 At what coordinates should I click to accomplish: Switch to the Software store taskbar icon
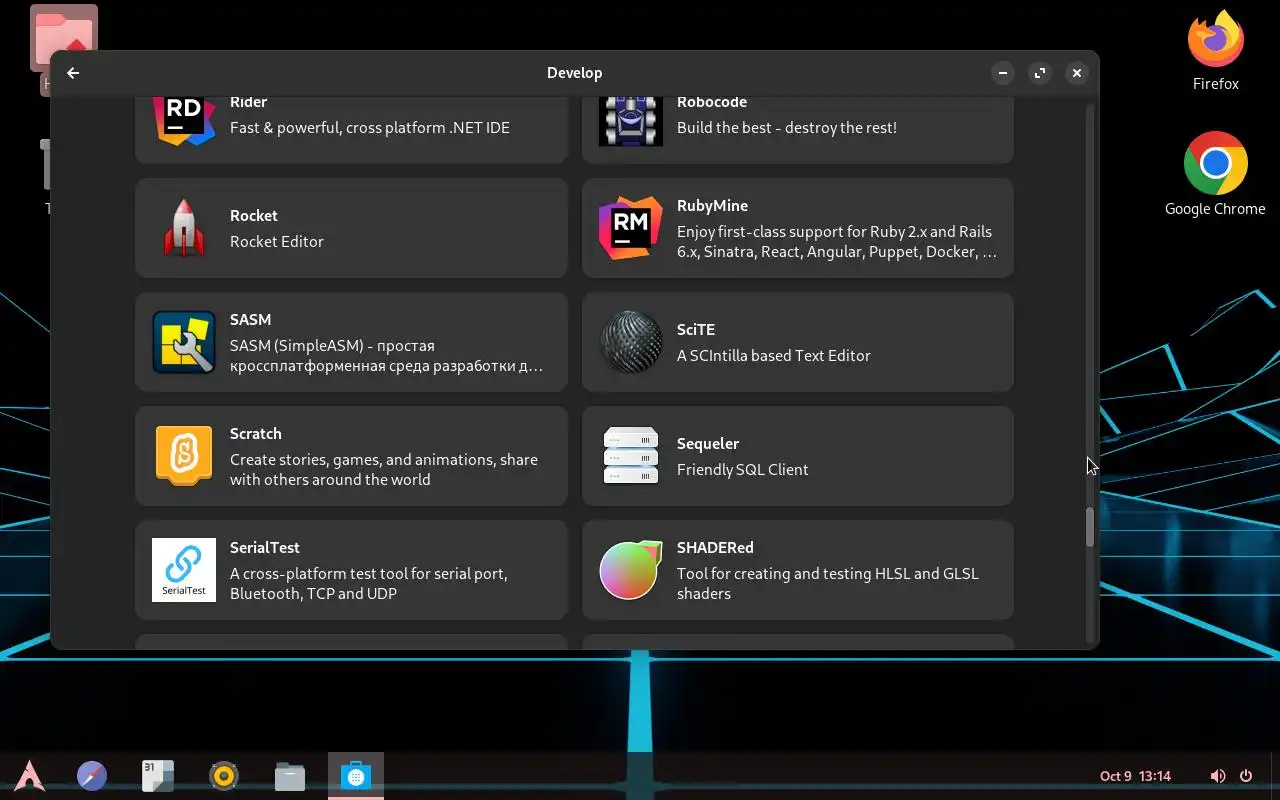(x=356, y=776)
